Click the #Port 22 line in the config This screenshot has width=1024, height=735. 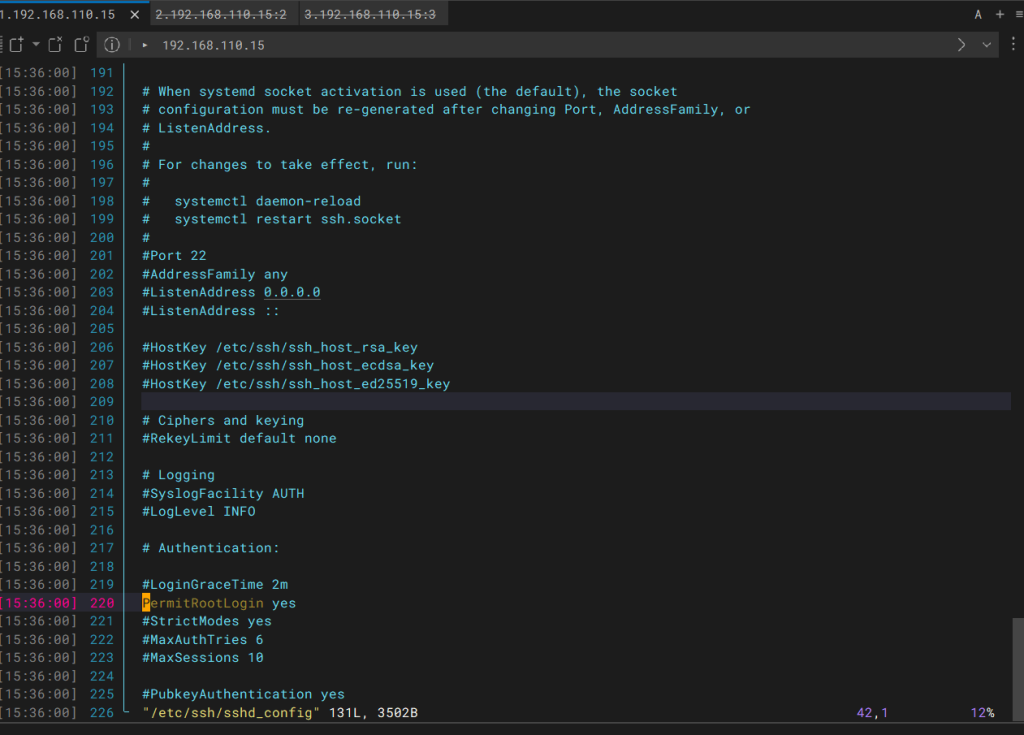(x=174, y=256)
